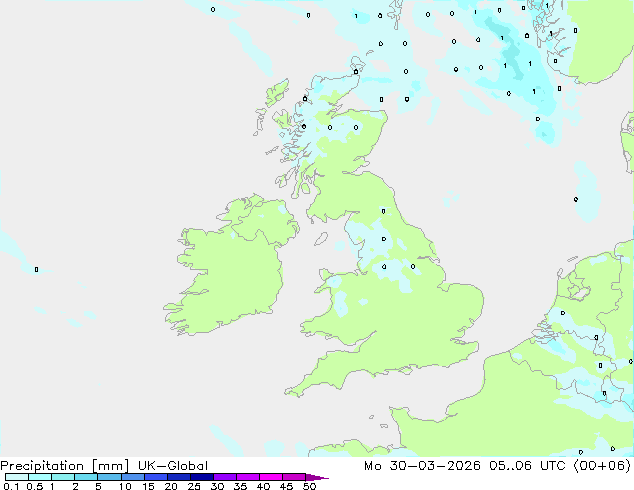Click the lone 0 value in the North Sea east of England
The width and height of the screenshot is (634, 490).
576,199
